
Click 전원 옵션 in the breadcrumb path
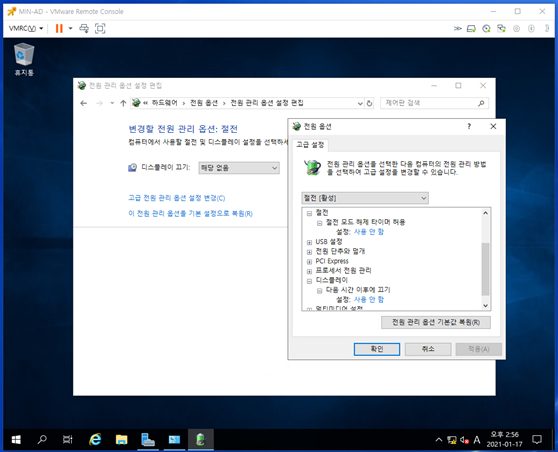click(204, 103)
